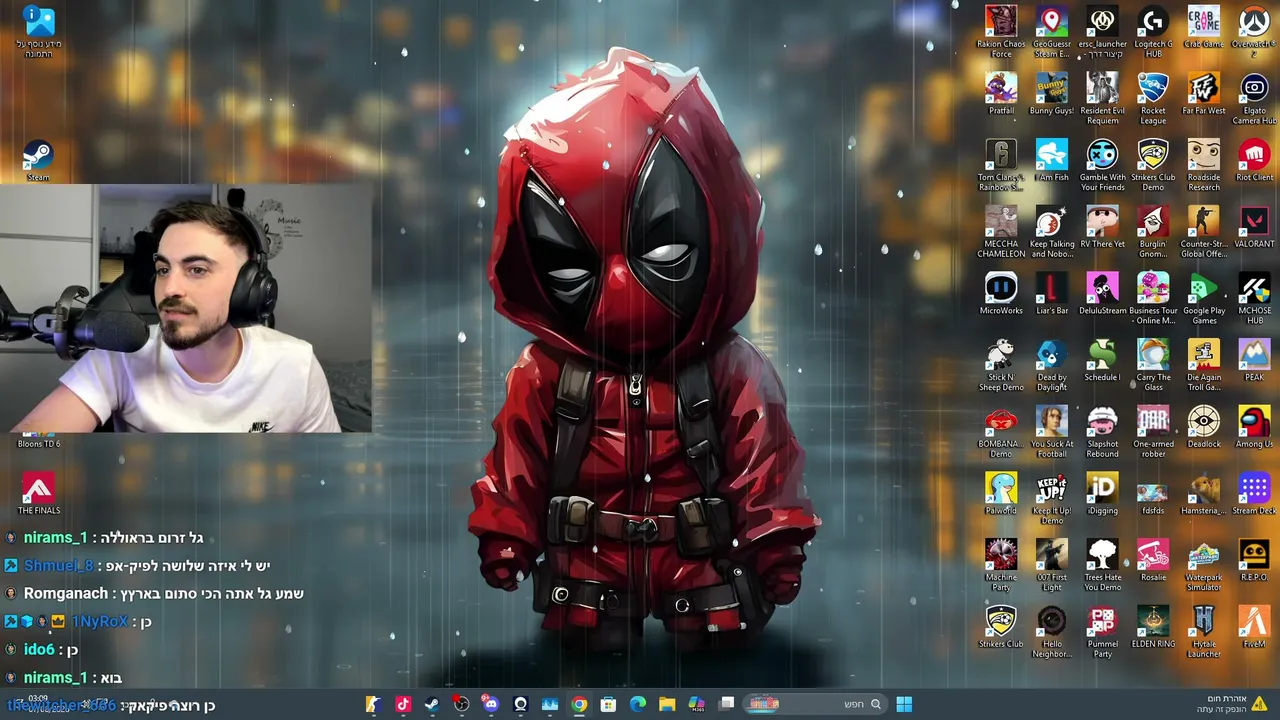
Task: Select the Google Play Games desktop icon
Action: pos(1203,299)
